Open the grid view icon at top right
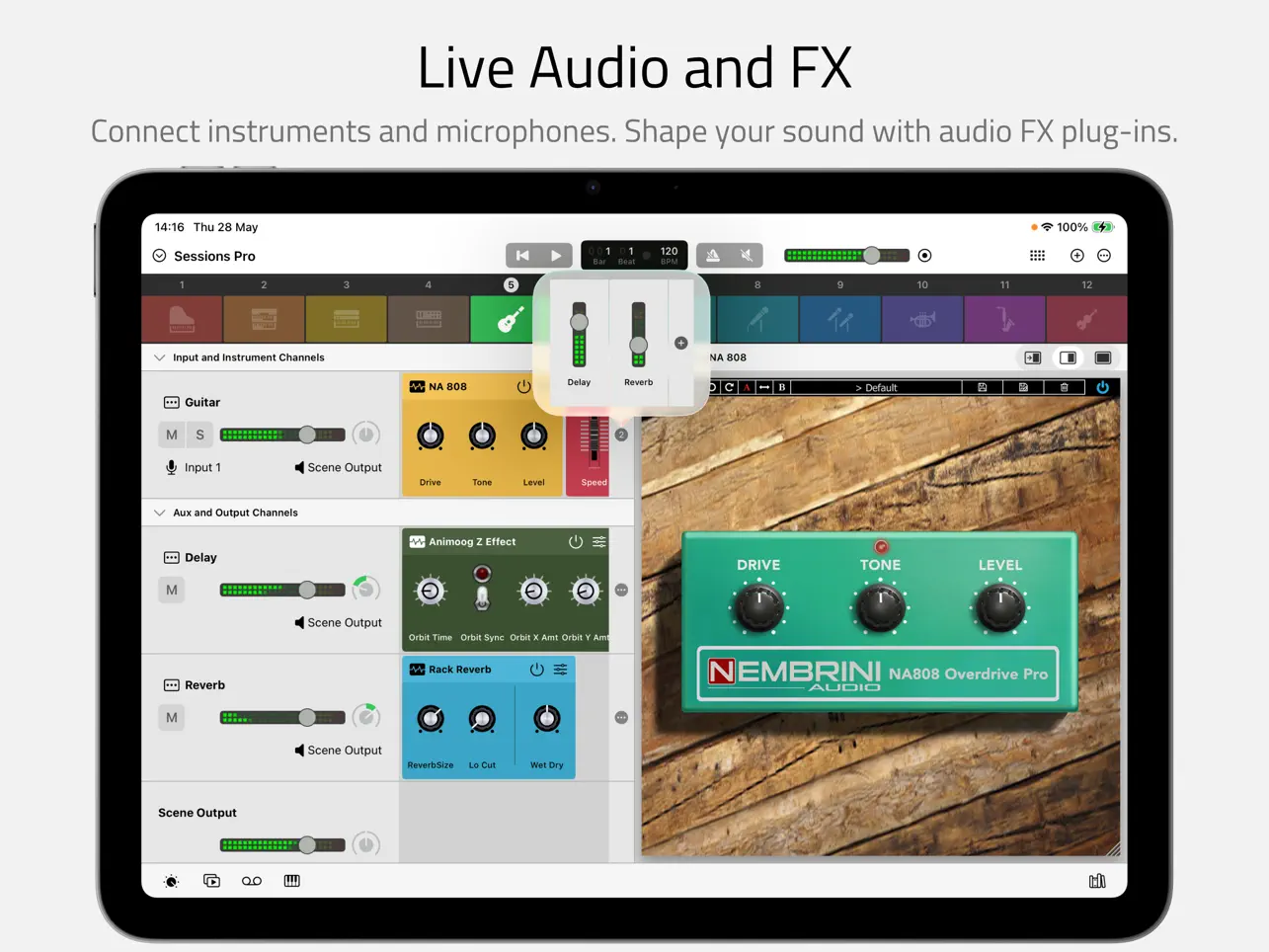Viewport: 1269px width, 952px height. click(1038, 256)
